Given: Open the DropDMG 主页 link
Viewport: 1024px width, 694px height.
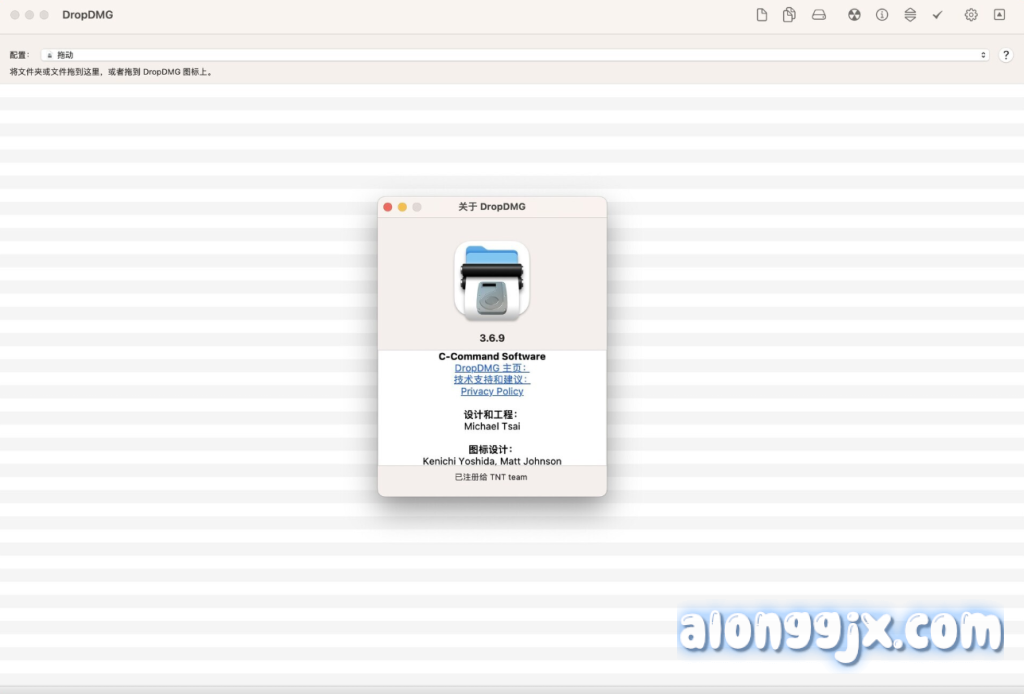Looking at the screenshot, I should point(491,368).
